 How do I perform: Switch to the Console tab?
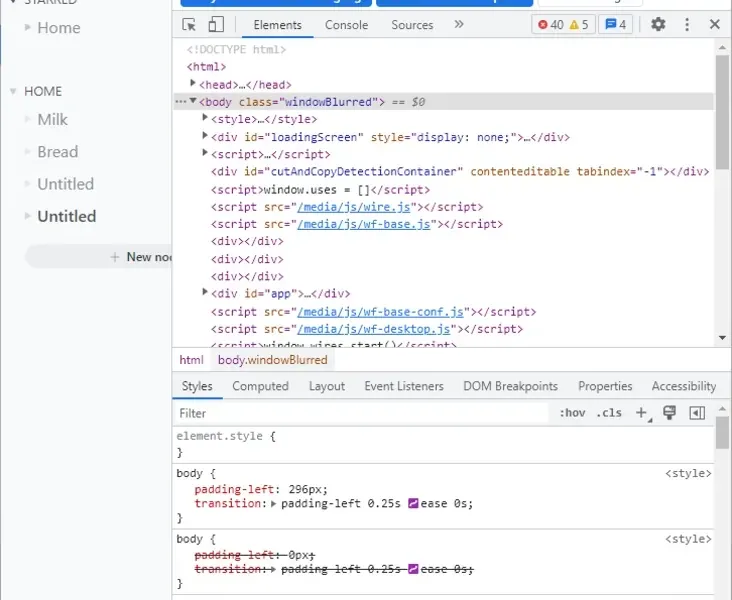tap(346, 25)
